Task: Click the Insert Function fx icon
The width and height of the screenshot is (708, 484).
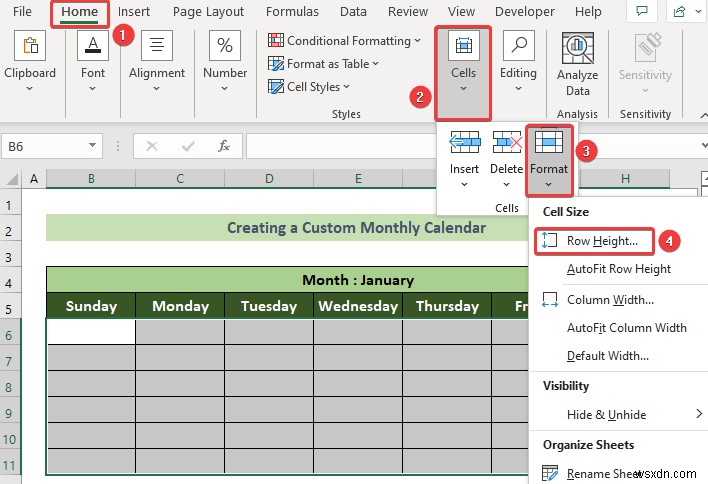Action: [x=224, y=146]
